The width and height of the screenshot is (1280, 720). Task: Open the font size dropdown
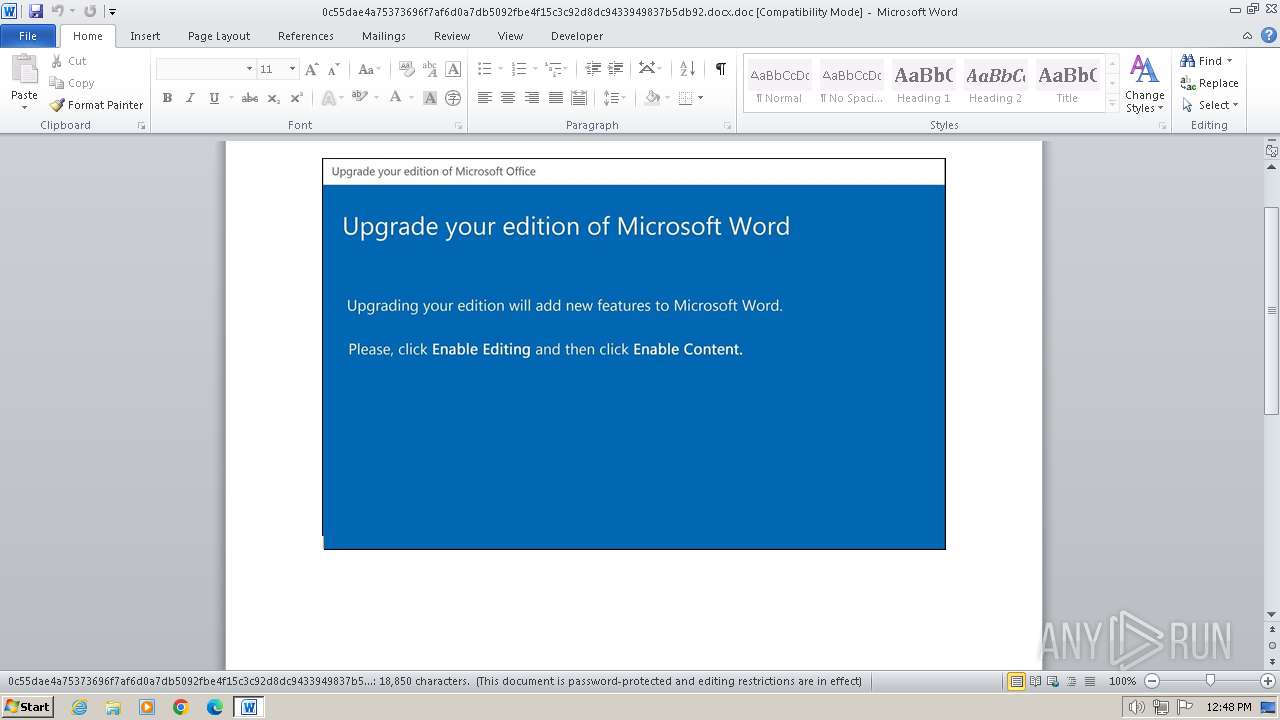click(292, 69)
